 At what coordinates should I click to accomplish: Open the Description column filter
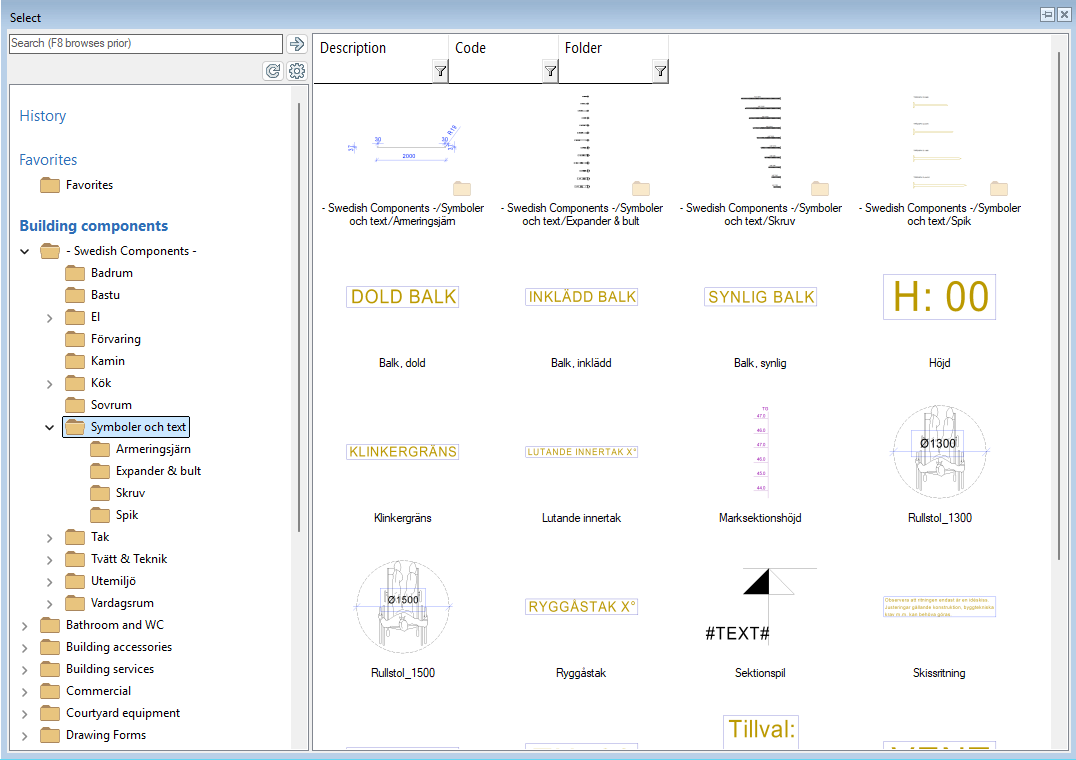[440, 71]
